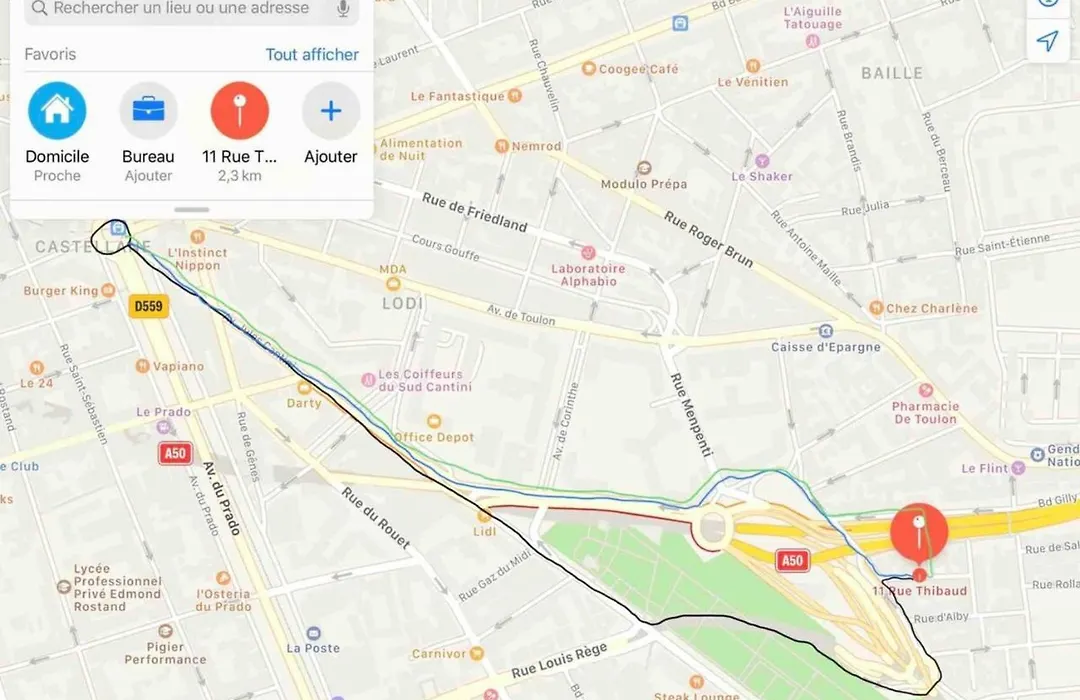Open the Coogee Café marker
Screen dimensions: 1080x700
click(588, 68)
